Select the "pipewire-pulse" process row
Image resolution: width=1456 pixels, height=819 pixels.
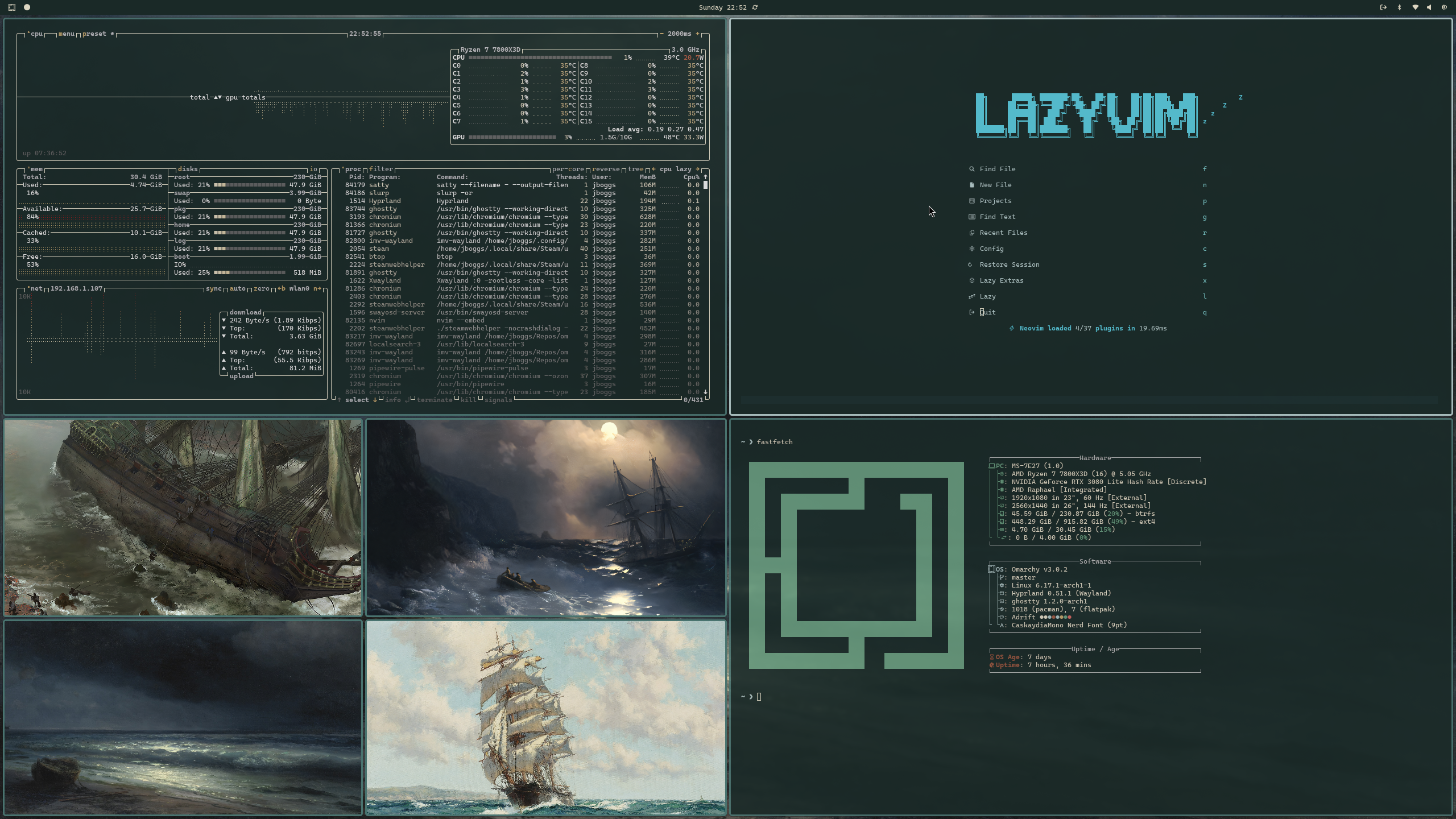pos(522,368)
